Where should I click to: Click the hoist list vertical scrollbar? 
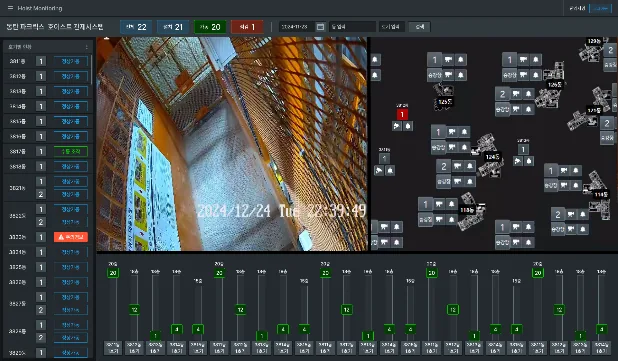click(91, 70)
